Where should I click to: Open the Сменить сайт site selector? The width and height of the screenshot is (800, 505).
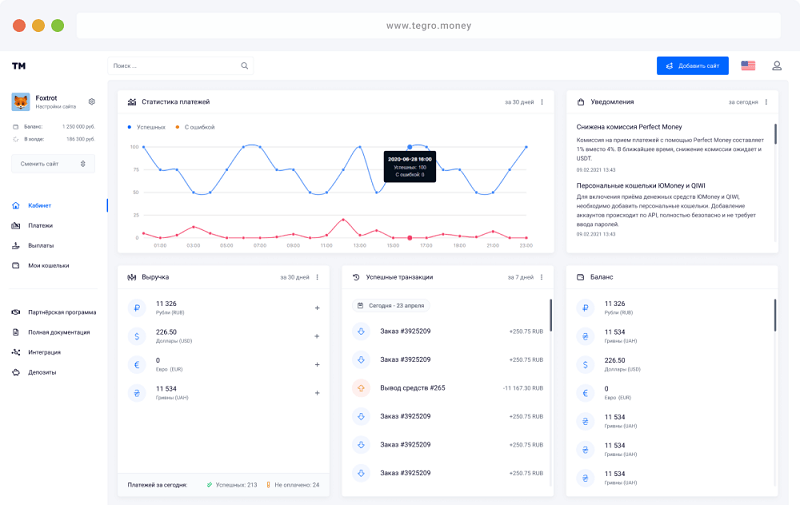tap(53, 163)
